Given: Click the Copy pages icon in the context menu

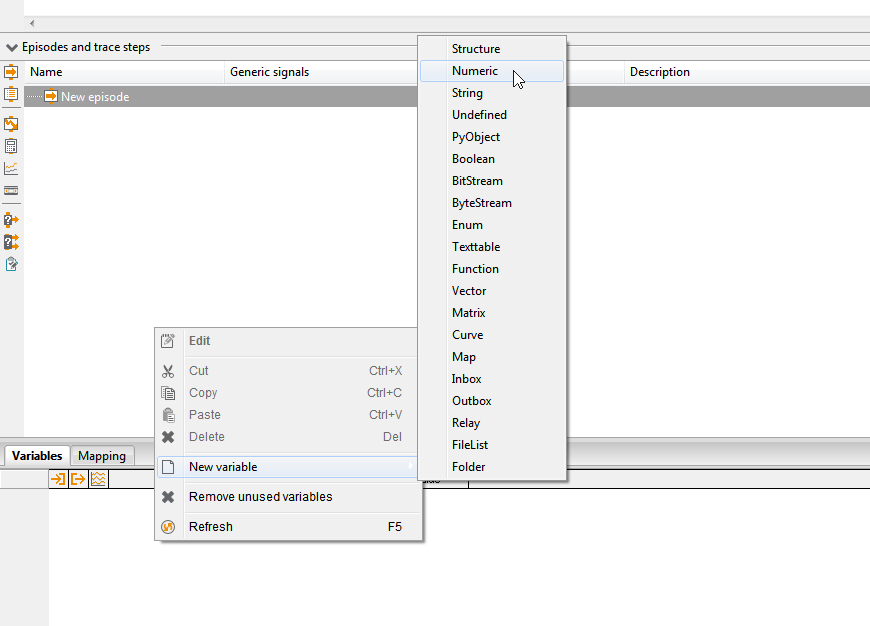Looking at the screenshot, I should [168, 393].
